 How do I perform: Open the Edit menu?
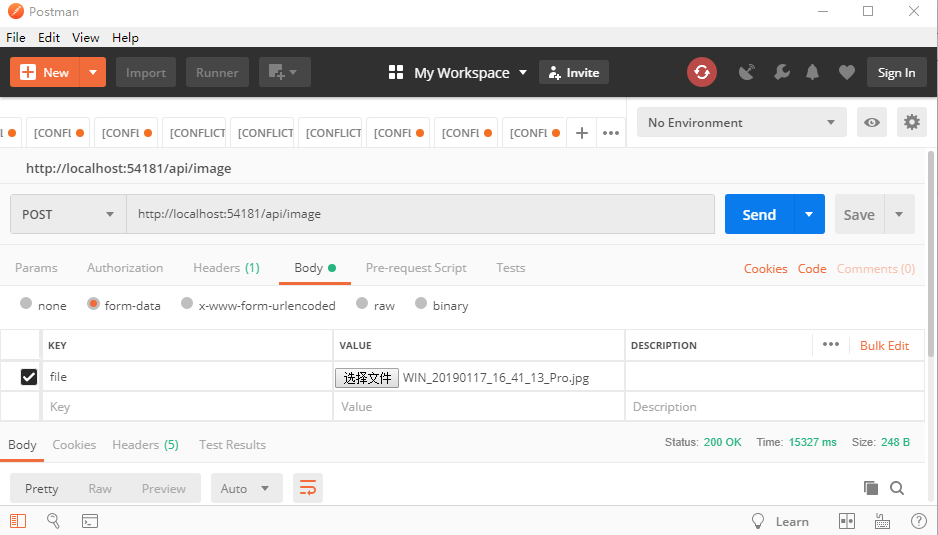(x=49, y=38)
